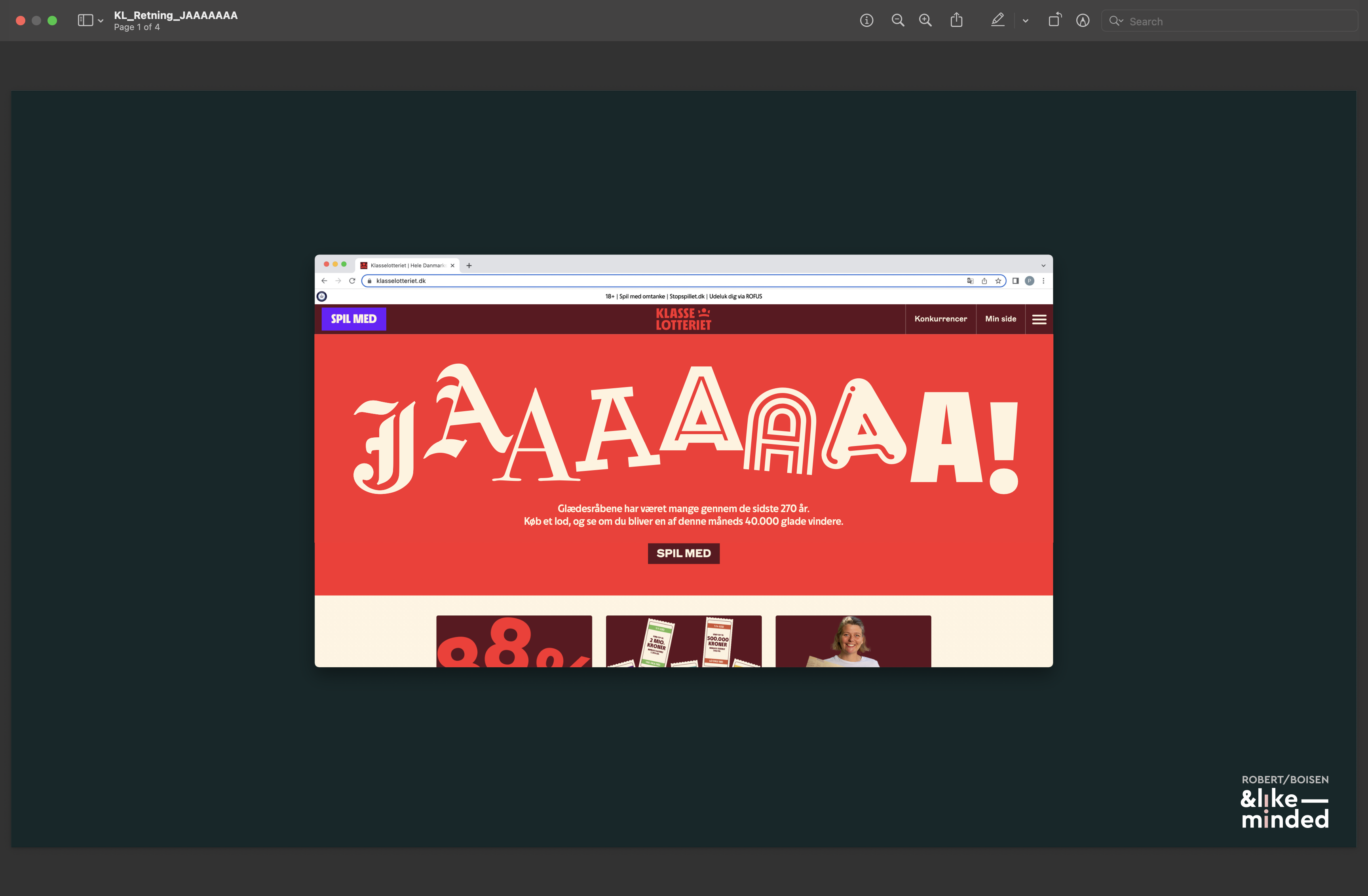Open the Min side menu item
Screen dimensions: 1368x896
coord(1000,319)
